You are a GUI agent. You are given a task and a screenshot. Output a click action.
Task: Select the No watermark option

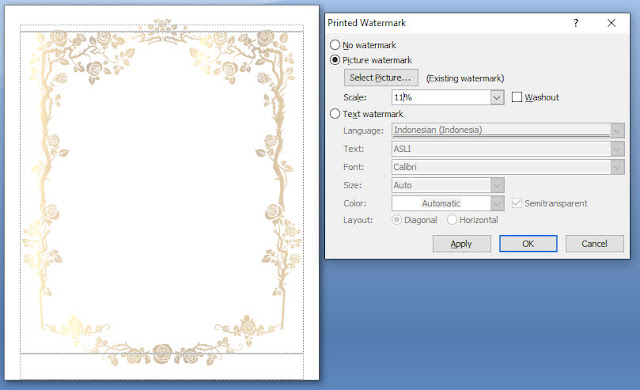335,44
